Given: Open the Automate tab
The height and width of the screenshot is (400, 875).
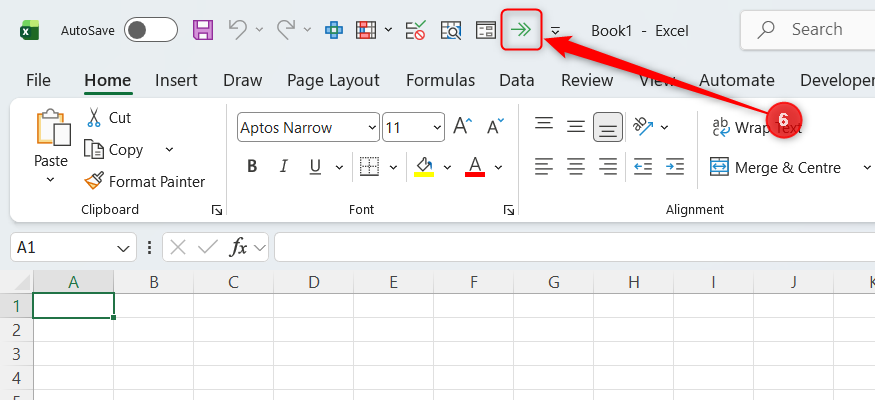Looking at the screenshot, I should (x=737, y=80).
